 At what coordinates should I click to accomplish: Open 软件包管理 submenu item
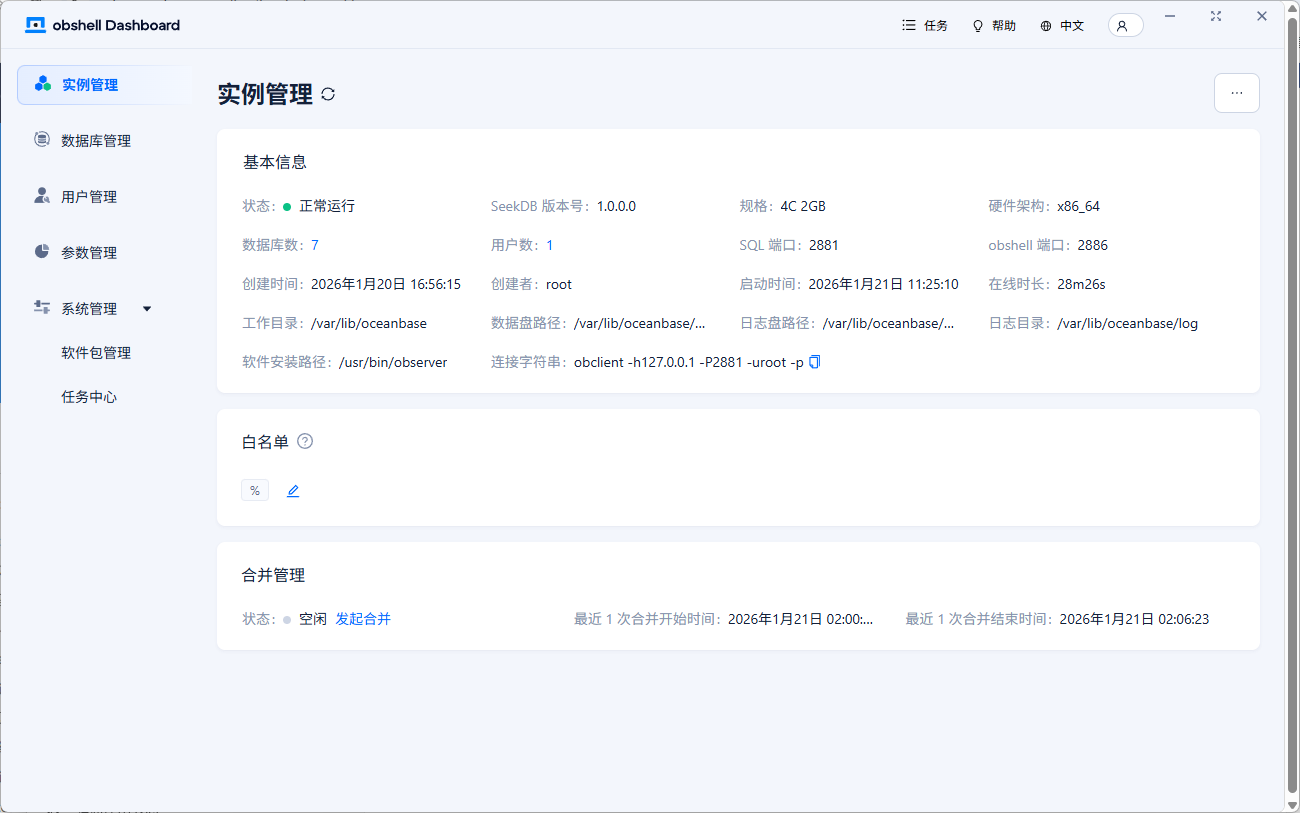point(96,353)
